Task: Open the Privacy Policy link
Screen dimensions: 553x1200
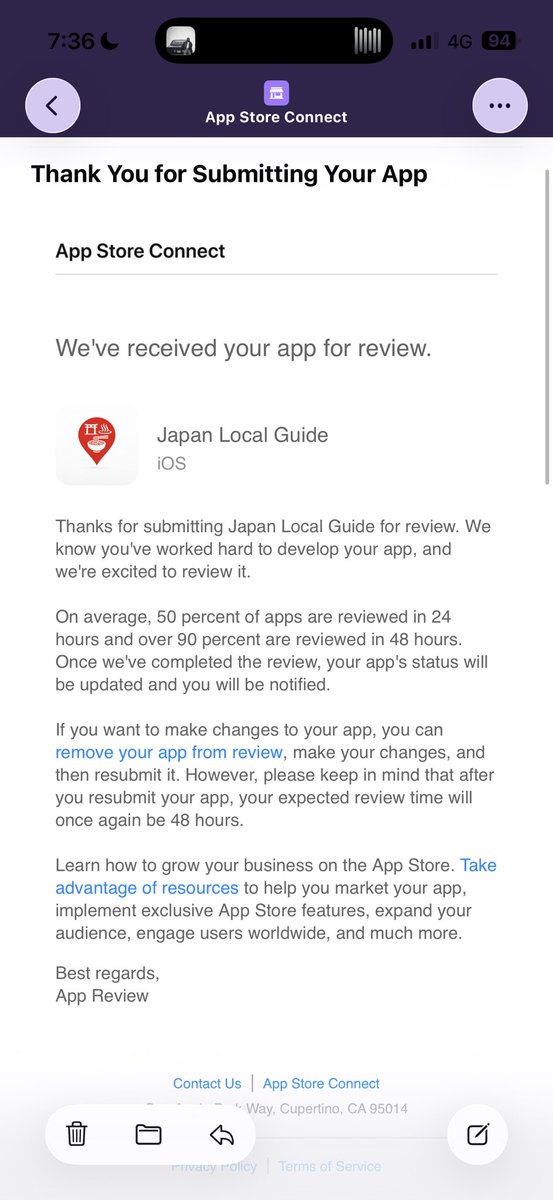Action: click(x=214, y=1166)
